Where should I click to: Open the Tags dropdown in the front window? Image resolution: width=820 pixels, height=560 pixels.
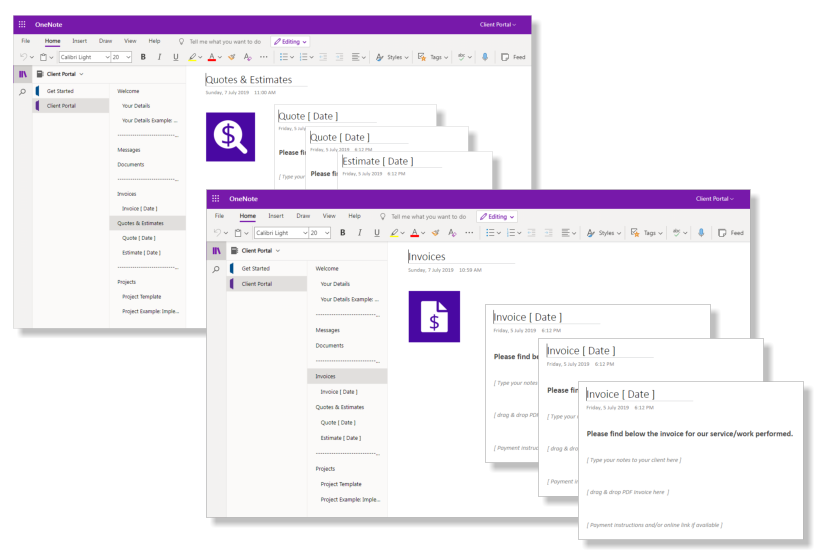click(x=647, y=233)
